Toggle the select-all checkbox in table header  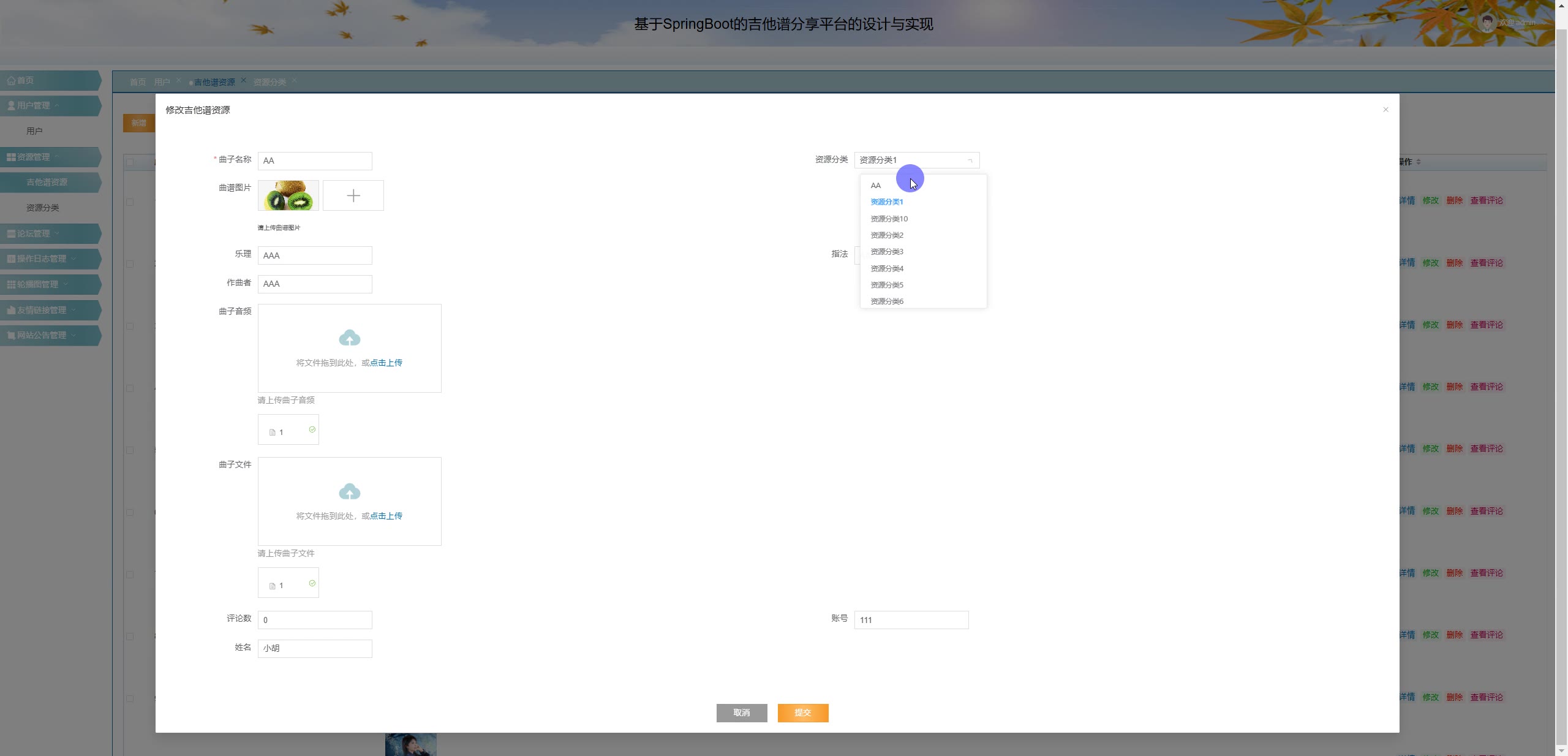(130, 162)
